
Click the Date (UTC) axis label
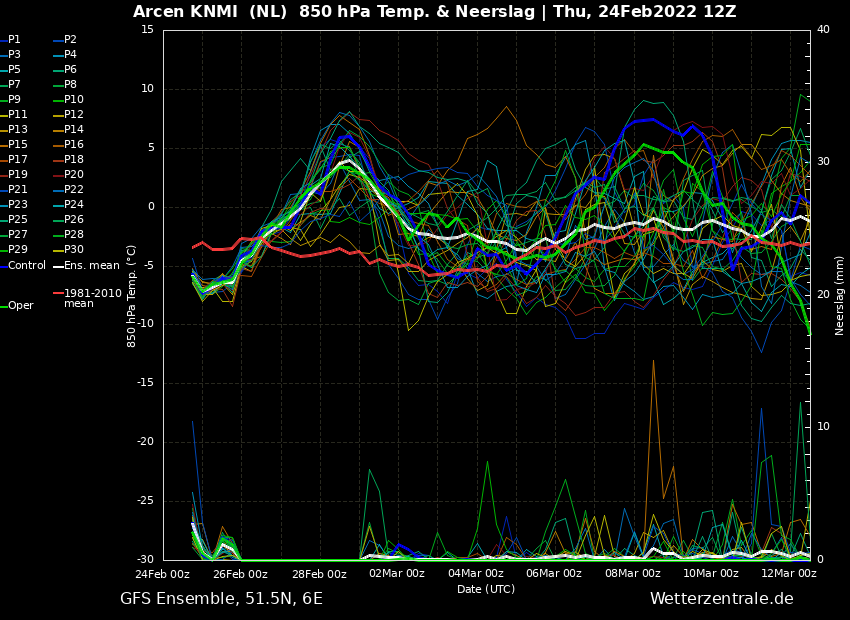point(486,589)
